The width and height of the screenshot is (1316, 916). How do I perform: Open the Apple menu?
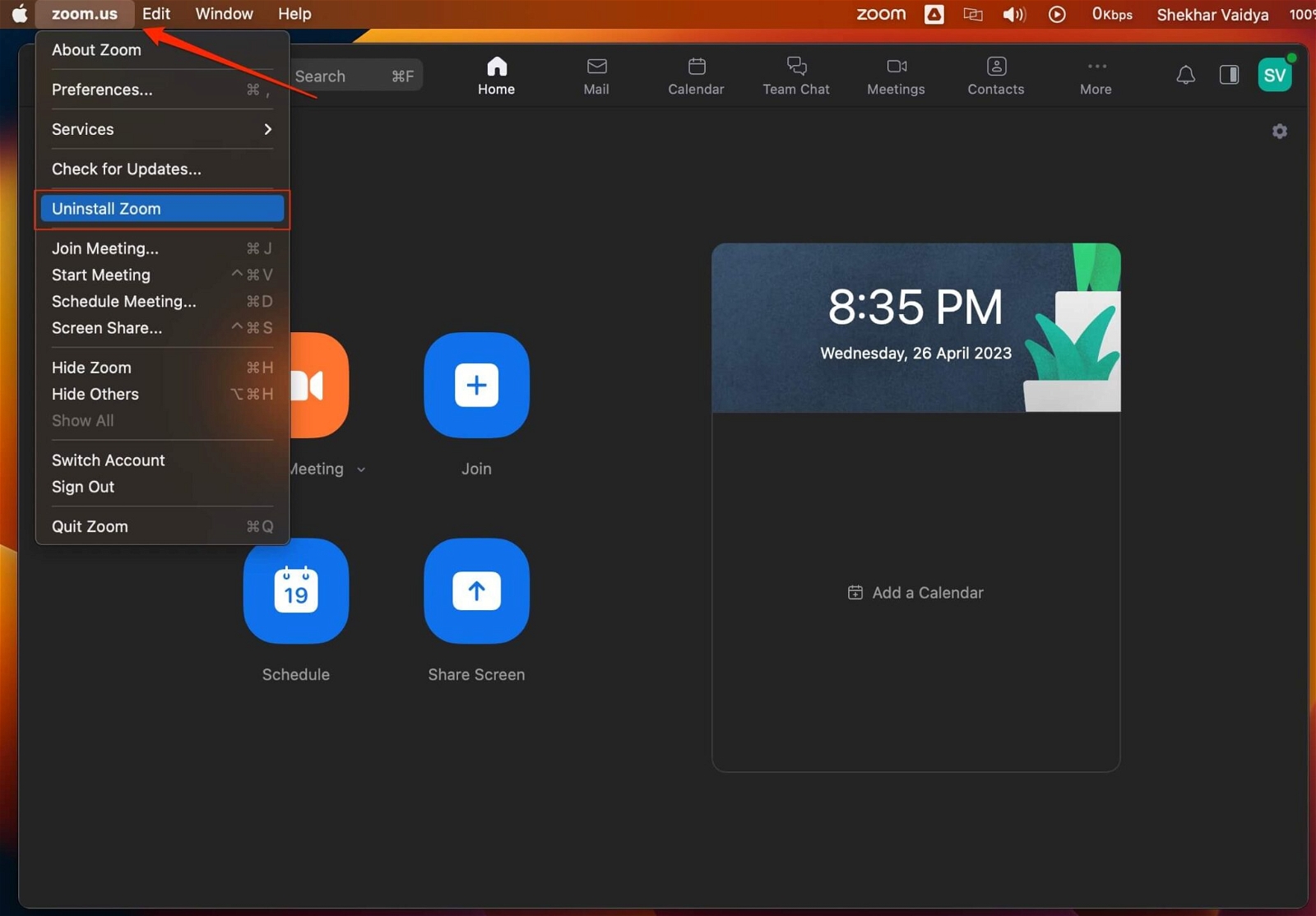(x=20, y=14)
